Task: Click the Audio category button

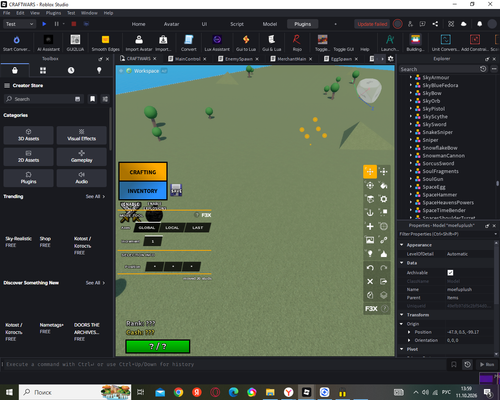Action: point(82,178)
